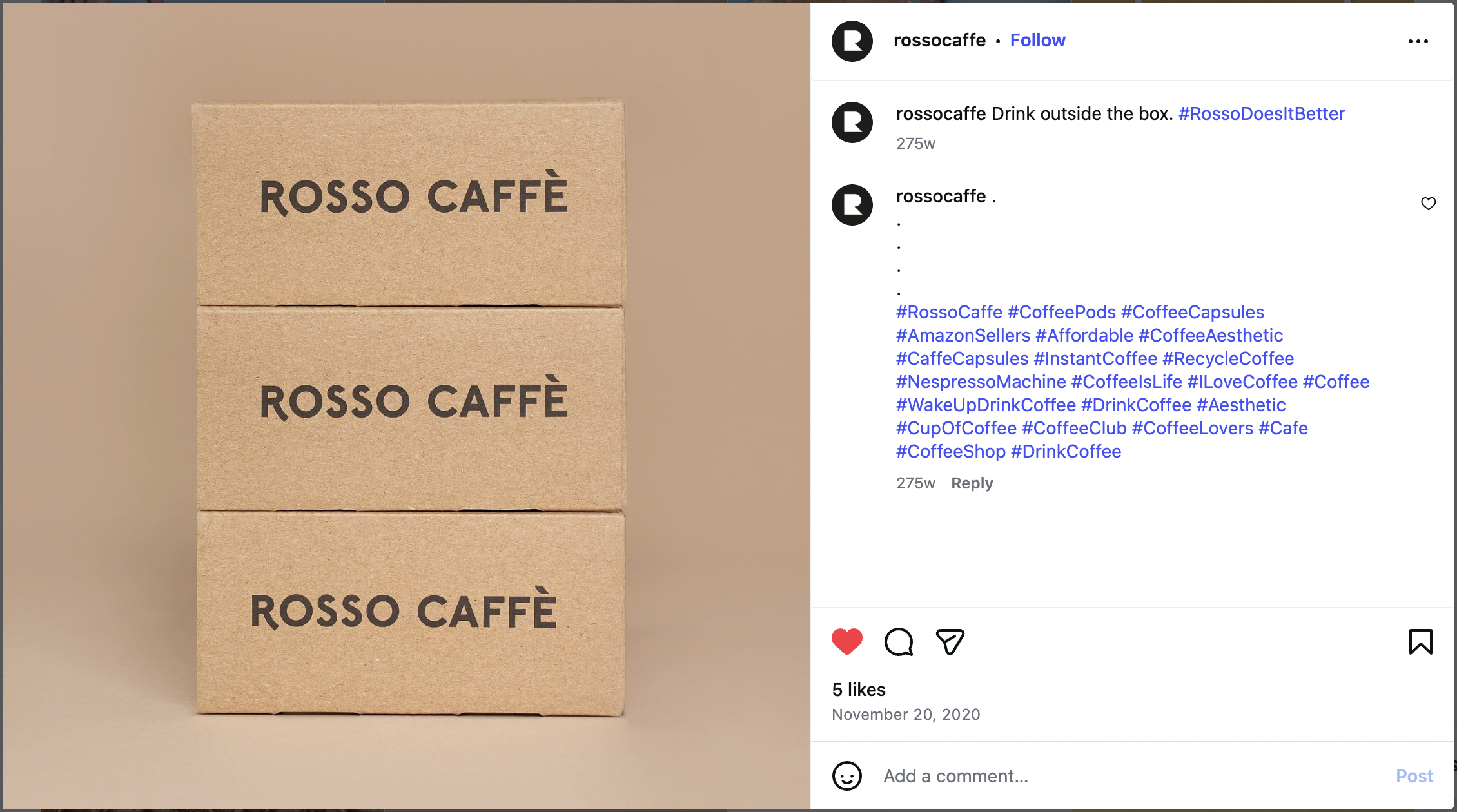The image size is (1457, 812).
Task: Reply to the rossocaffe comment
Action: tap(972, 483)
